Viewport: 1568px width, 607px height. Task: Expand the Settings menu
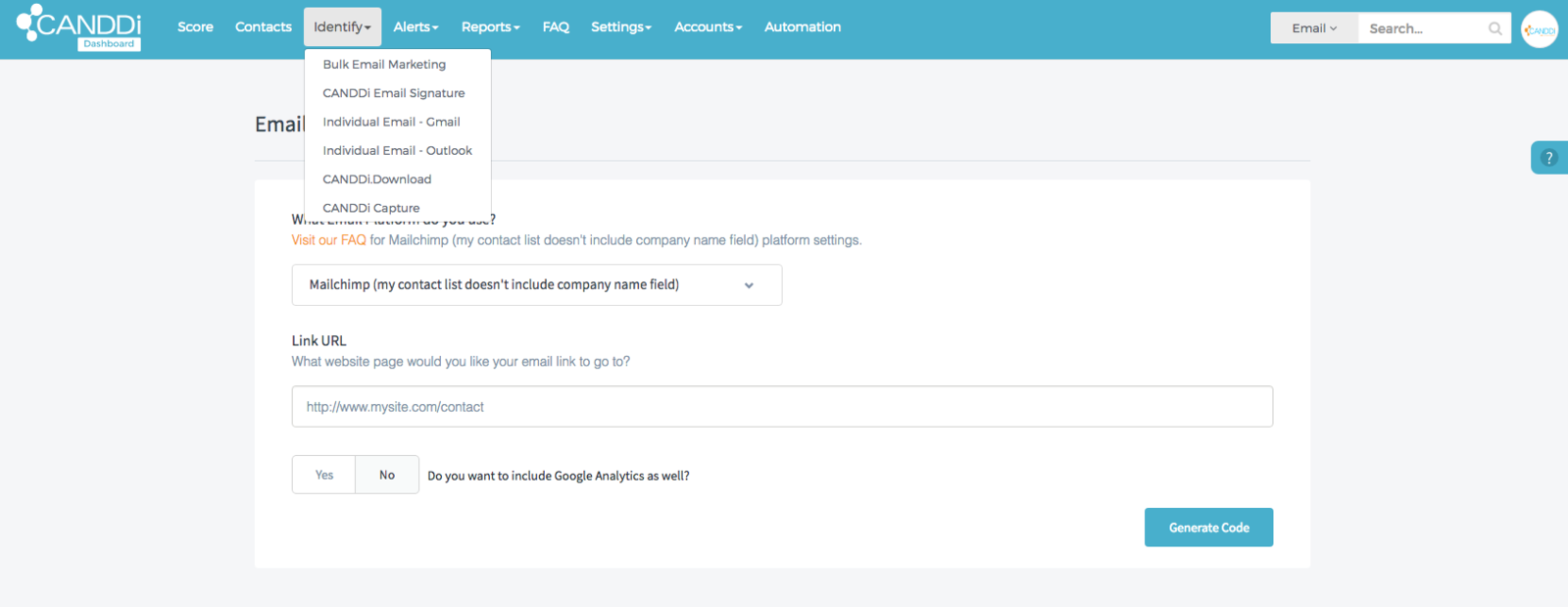[620, 27]
